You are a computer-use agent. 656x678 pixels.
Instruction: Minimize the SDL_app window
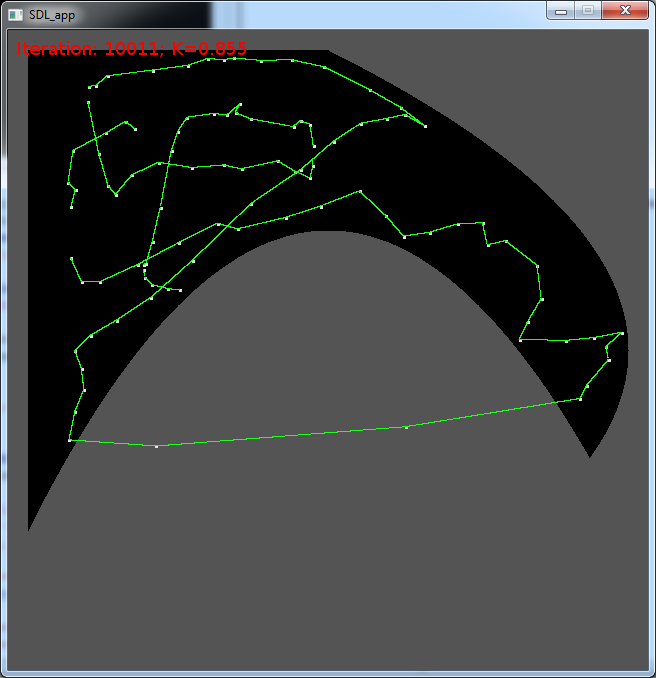tap(561, 10)
